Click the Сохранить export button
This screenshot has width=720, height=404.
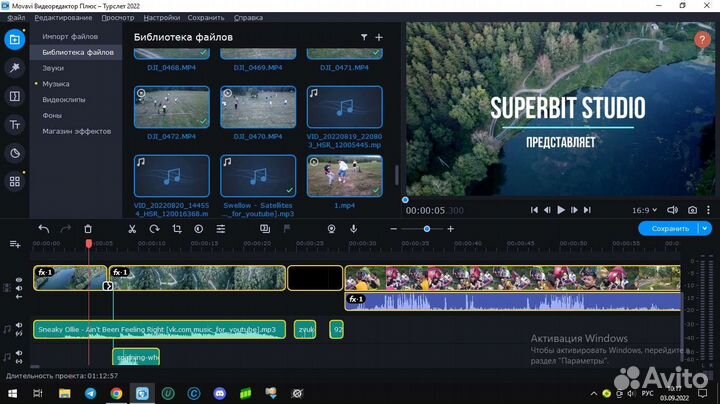point(668,228)
